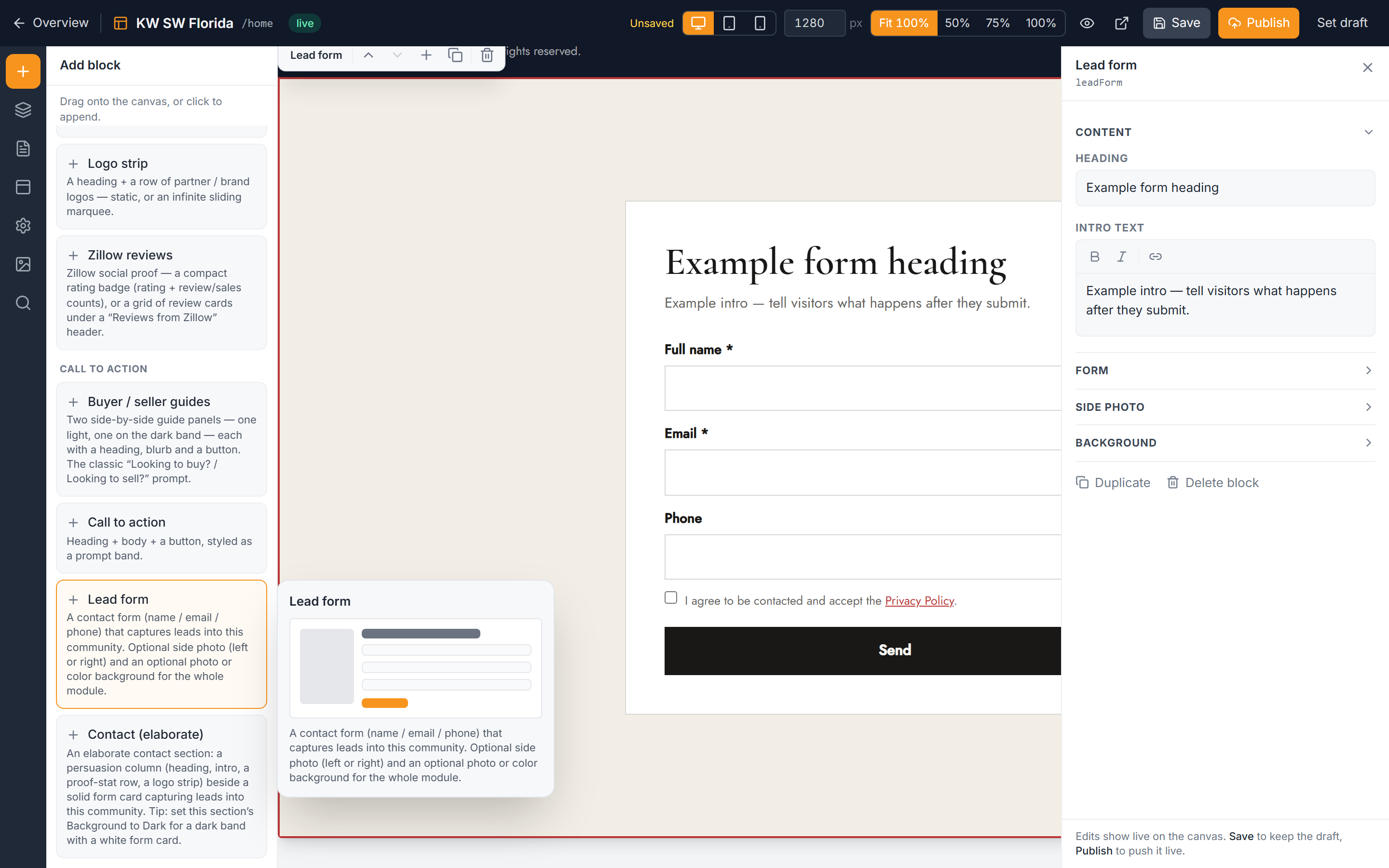Delete block via floating toolbar trash icon
The image size is (1389, 868).
click(487, 55)
